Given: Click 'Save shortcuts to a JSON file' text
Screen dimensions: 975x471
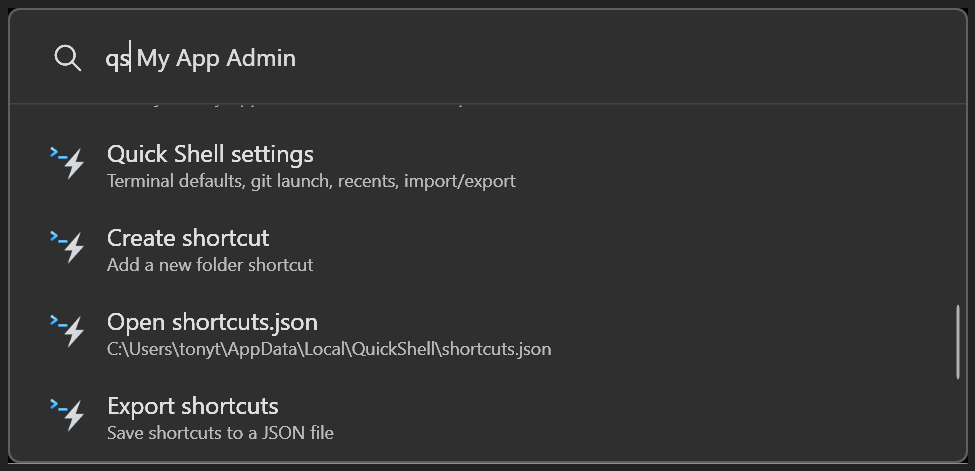Looking at the screenshot, I should [220, 433].
